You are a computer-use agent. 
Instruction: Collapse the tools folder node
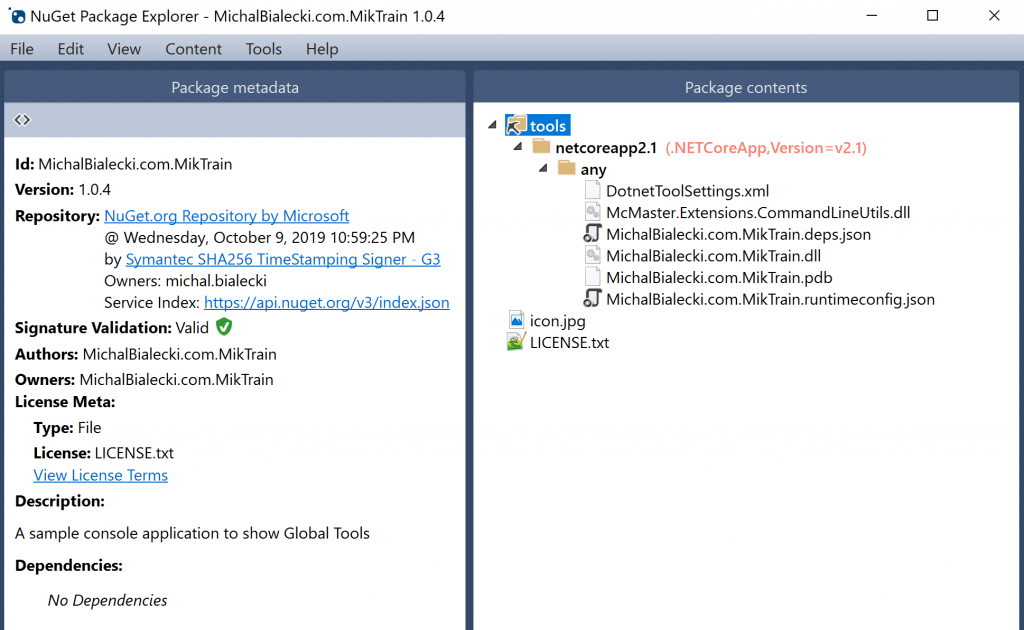point(492,124)
